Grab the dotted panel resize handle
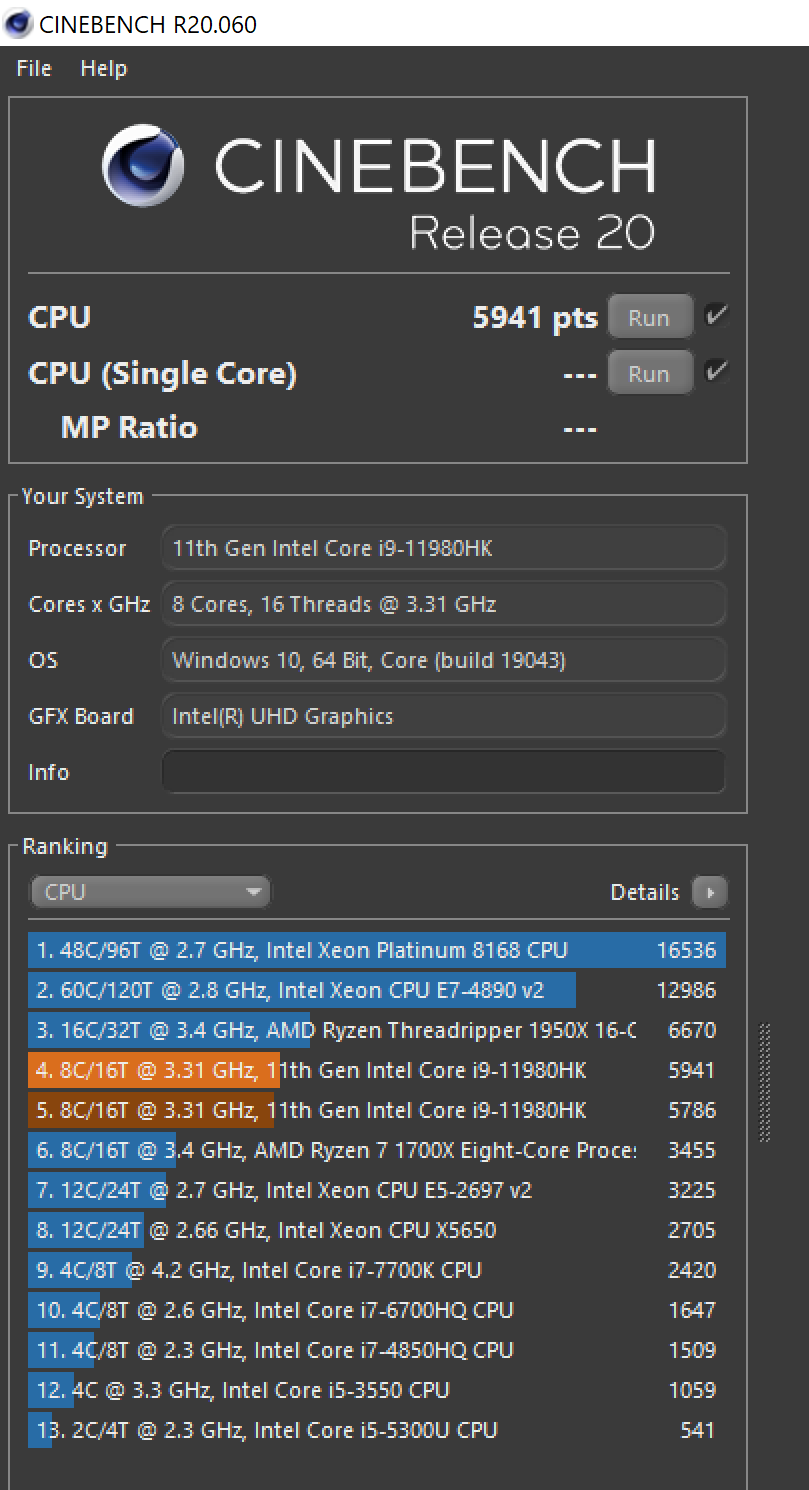This screenshot has height=1490, width=809. [766, 1082]
